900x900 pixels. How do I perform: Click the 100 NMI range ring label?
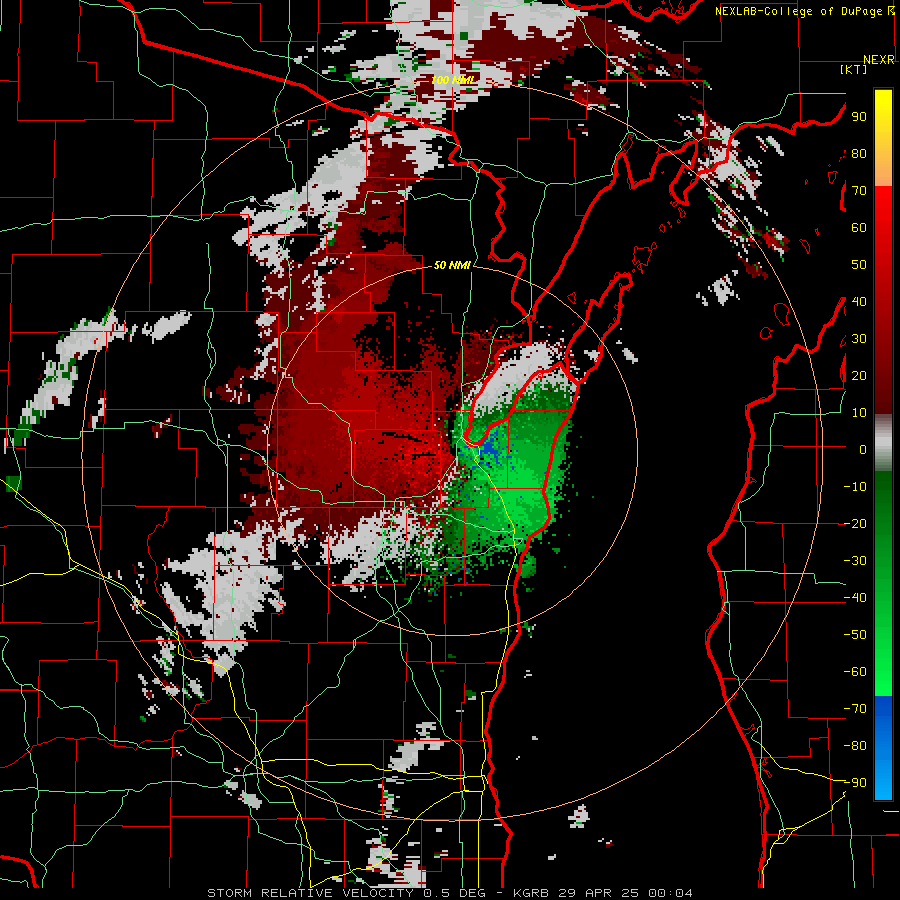tap(453, 80)
